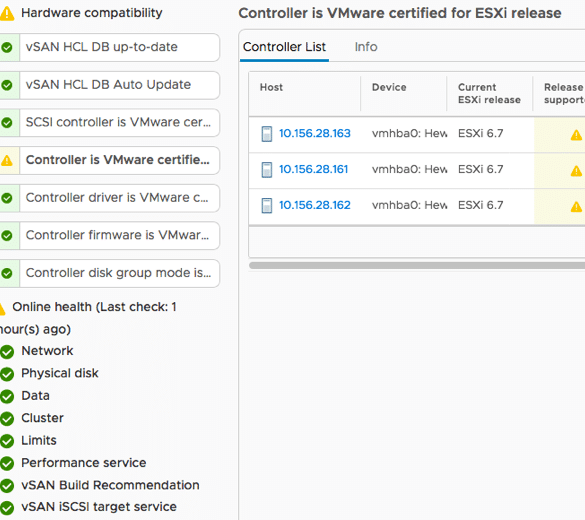The height and width of the screenshot is (520, 585).
Task: Click green check icon for SCSI controller test
Action: pos(7,122)
